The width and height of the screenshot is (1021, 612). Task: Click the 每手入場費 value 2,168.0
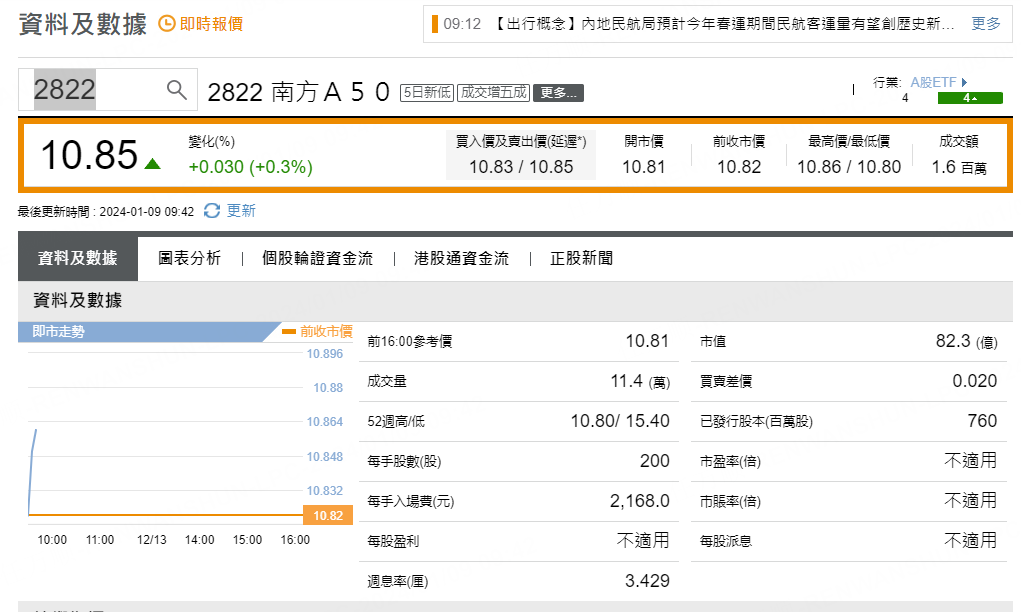click(639, 501)
